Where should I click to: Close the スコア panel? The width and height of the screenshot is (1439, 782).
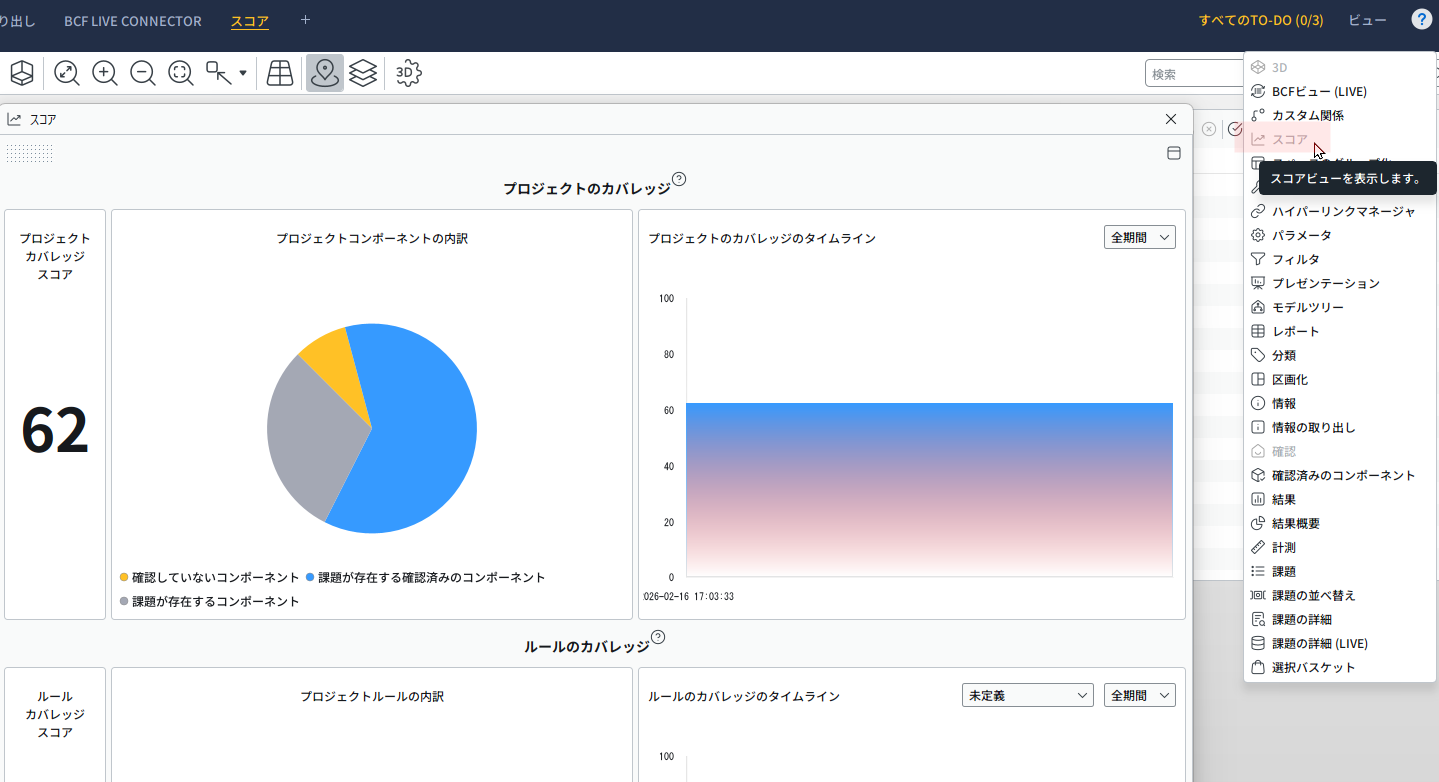click(x=1171, y=119)
